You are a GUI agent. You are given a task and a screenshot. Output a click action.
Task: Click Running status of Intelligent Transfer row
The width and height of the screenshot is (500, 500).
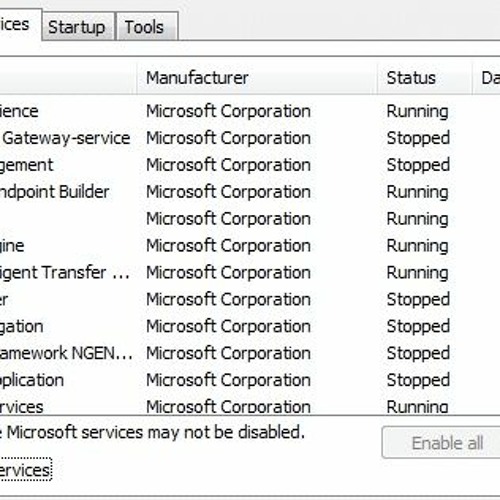click(417, 272)
